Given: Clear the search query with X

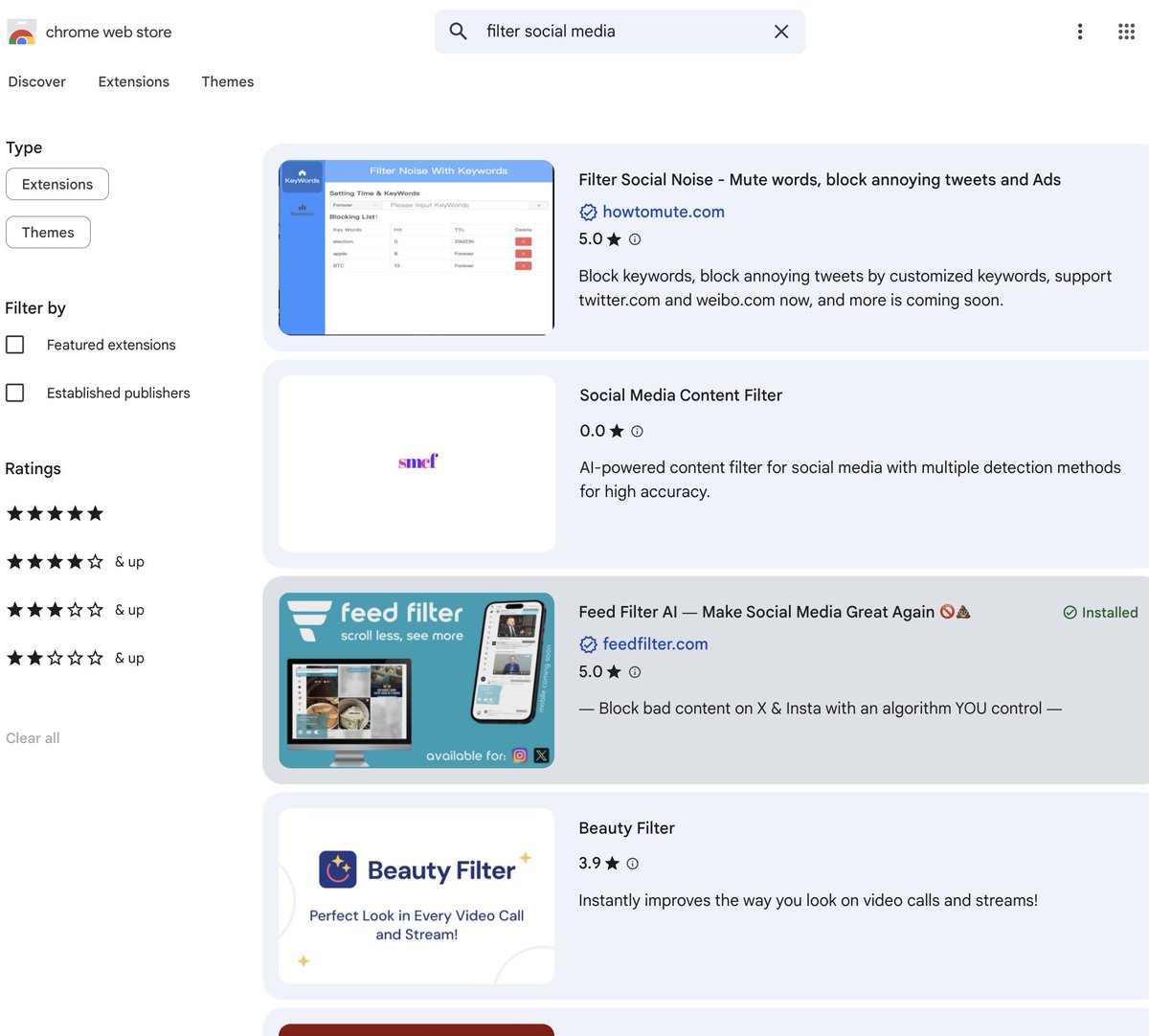Looking at the screenshot, I should (x=781, y=32).
